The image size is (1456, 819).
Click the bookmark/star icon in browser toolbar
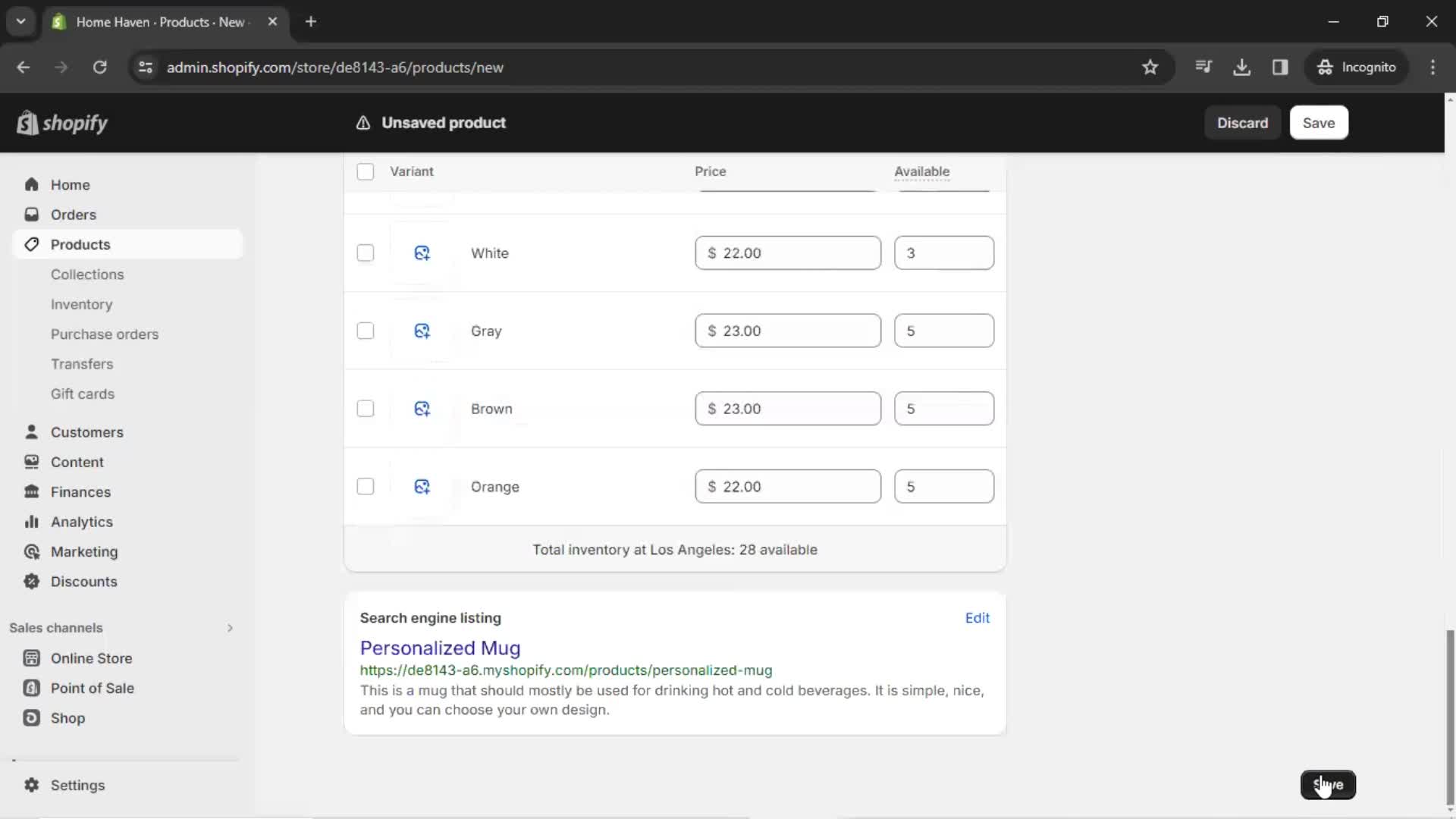pyautogui.click(x=1151, y=67)
